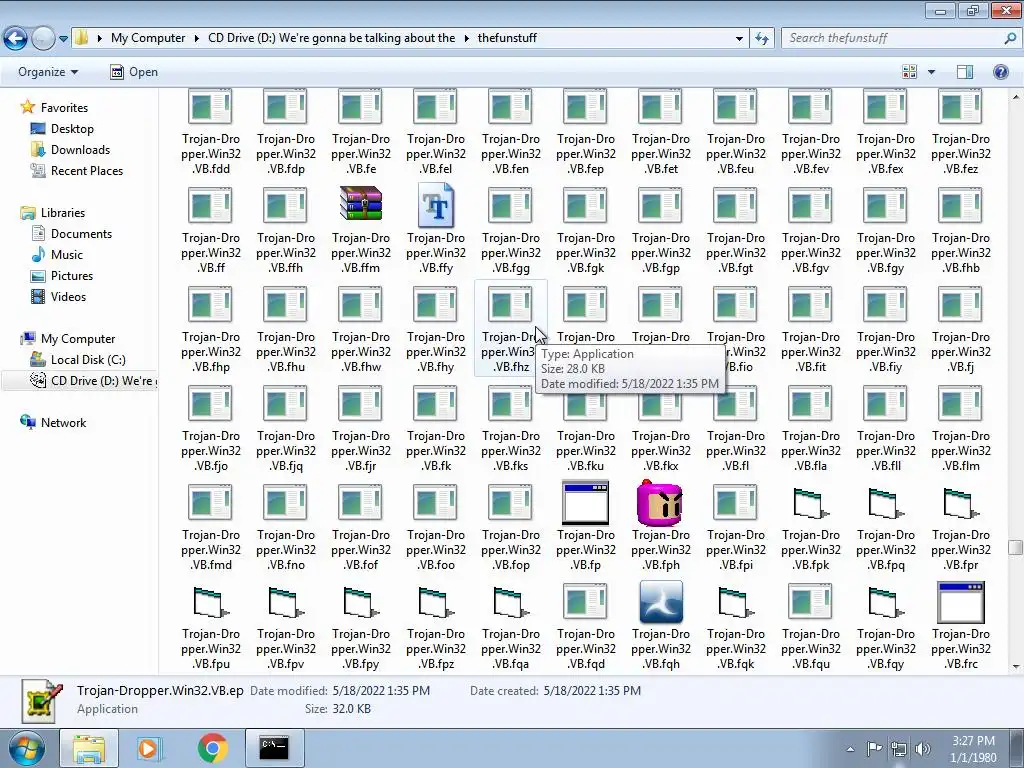1024x768 pixels.
Task: Open Libraries in the navigation pane
Action: 63,213
